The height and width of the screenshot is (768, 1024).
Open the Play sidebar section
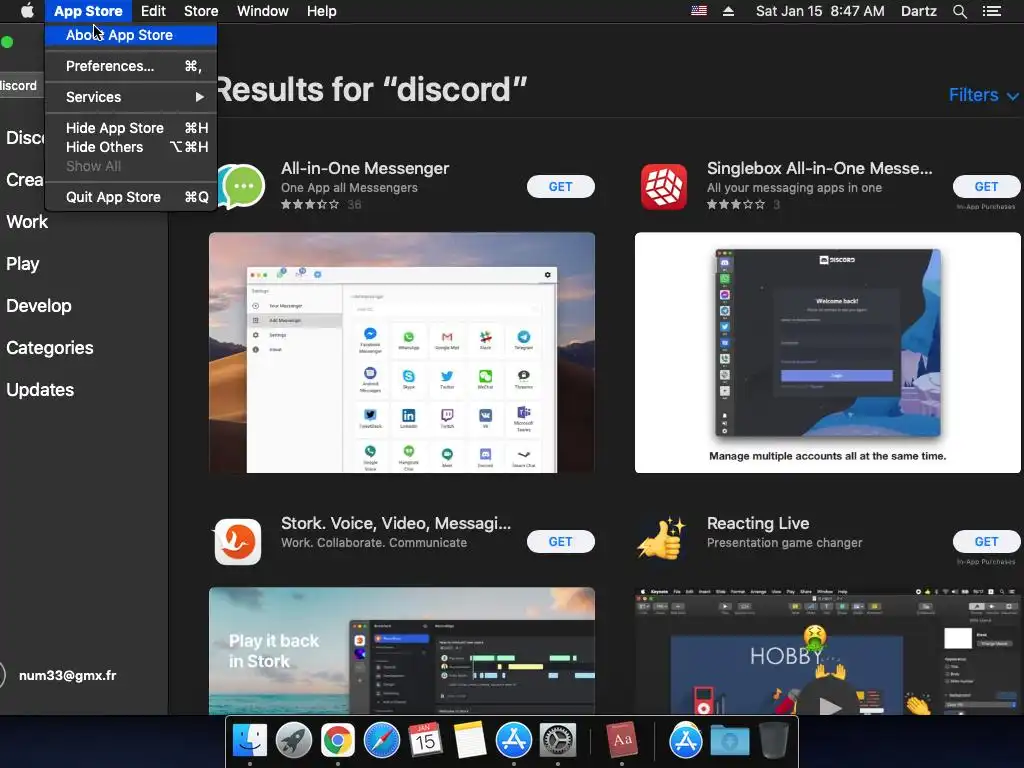click(23, 264)
